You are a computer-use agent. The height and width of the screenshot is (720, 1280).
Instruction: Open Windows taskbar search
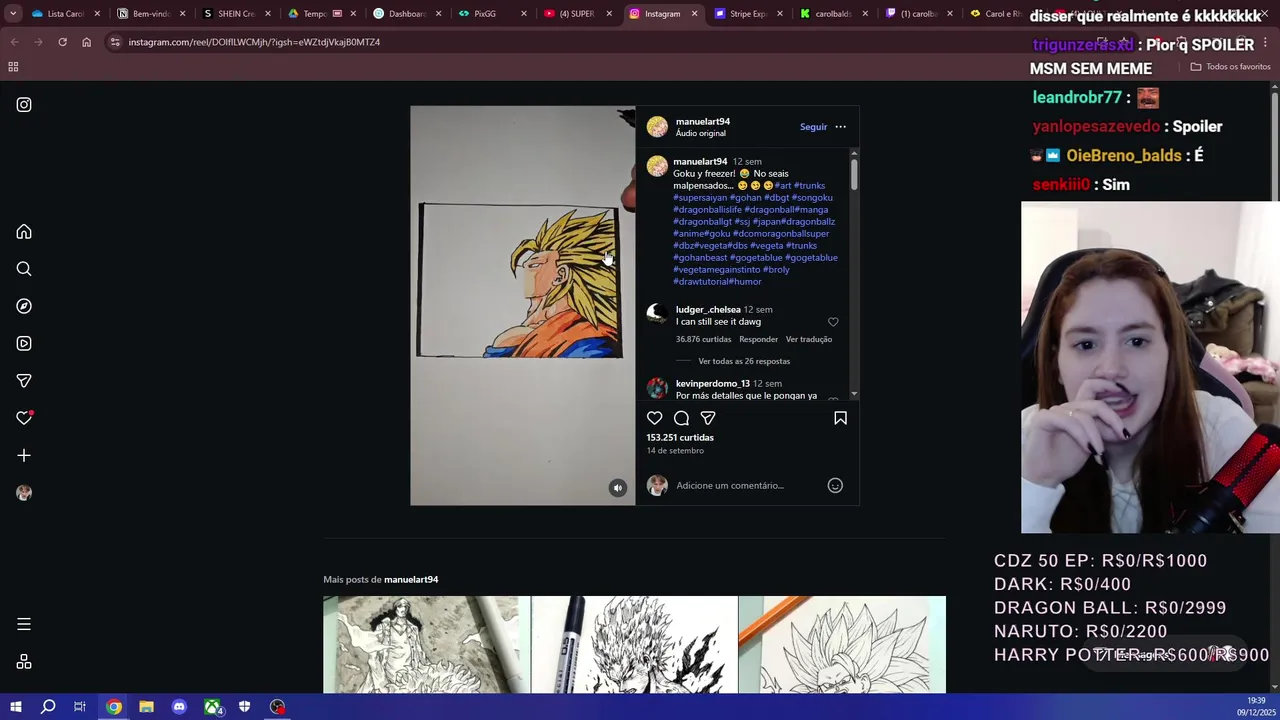(x=48, y=707)
